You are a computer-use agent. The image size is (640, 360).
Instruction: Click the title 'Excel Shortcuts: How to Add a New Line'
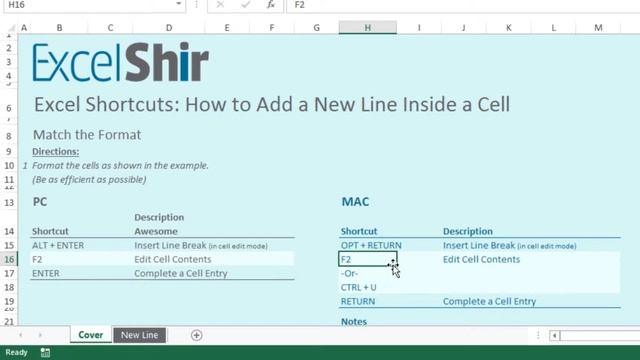(x=272, y=104)
